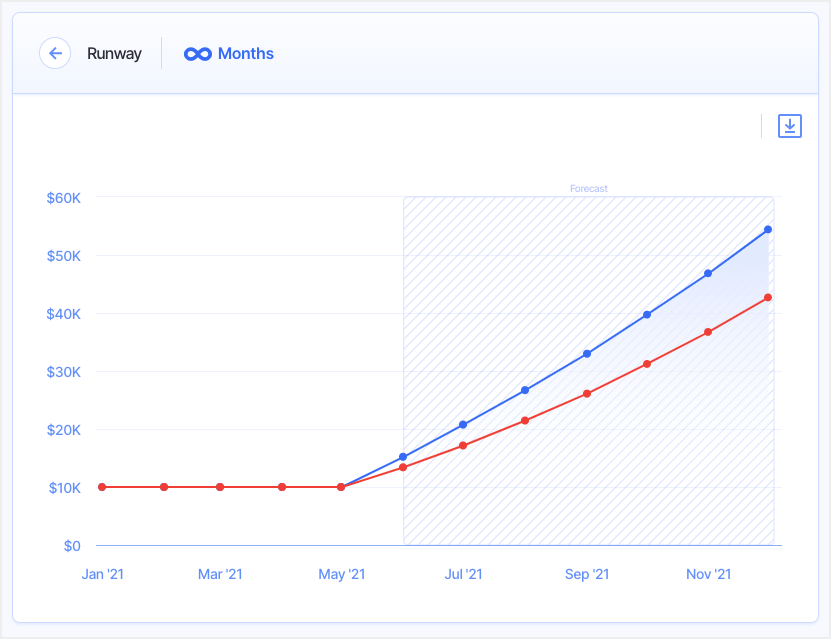
Task: Select the red Sep '21 forecast point
Action: point(587,394)
